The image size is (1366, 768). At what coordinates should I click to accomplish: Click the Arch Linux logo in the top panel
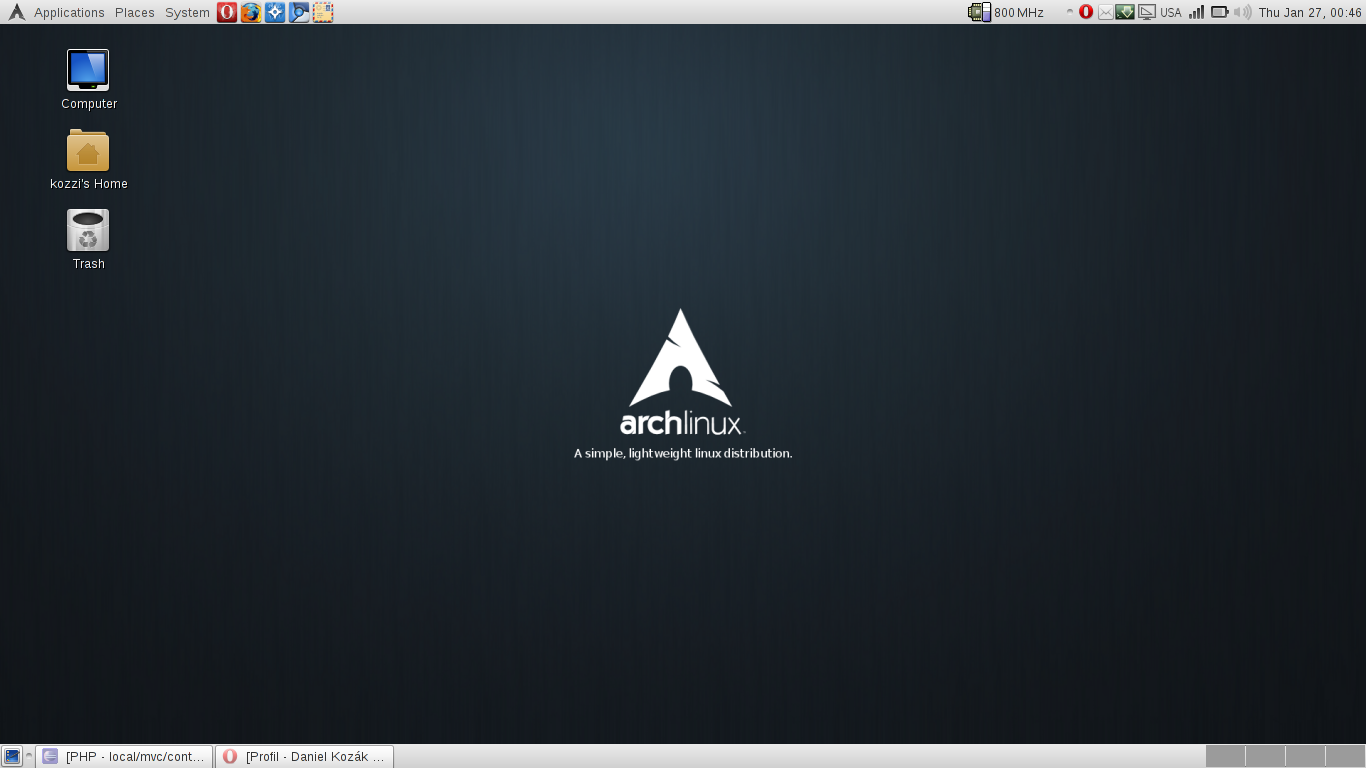(x=16, y=12)
